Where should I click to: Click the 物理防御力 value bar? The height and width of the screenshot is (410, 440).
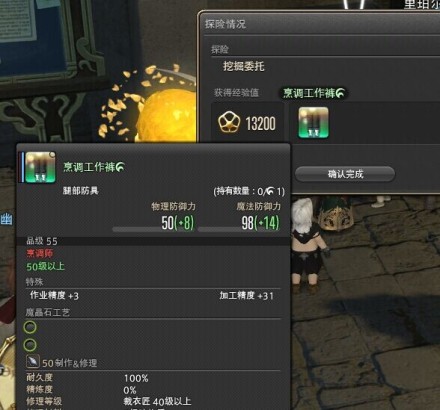[154, 229]
